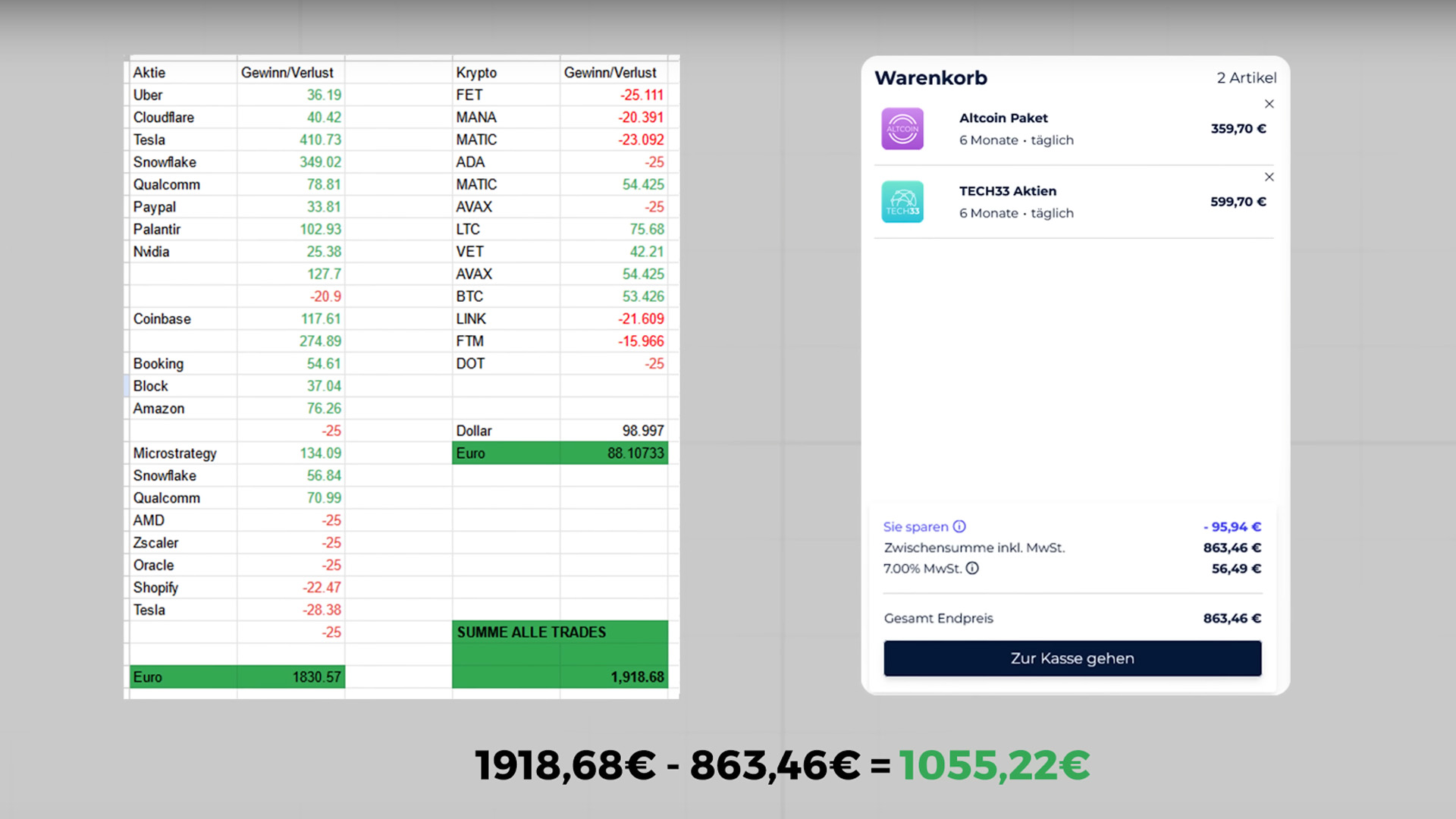Select the BTC row value 53.426

[x=645, y=296]
